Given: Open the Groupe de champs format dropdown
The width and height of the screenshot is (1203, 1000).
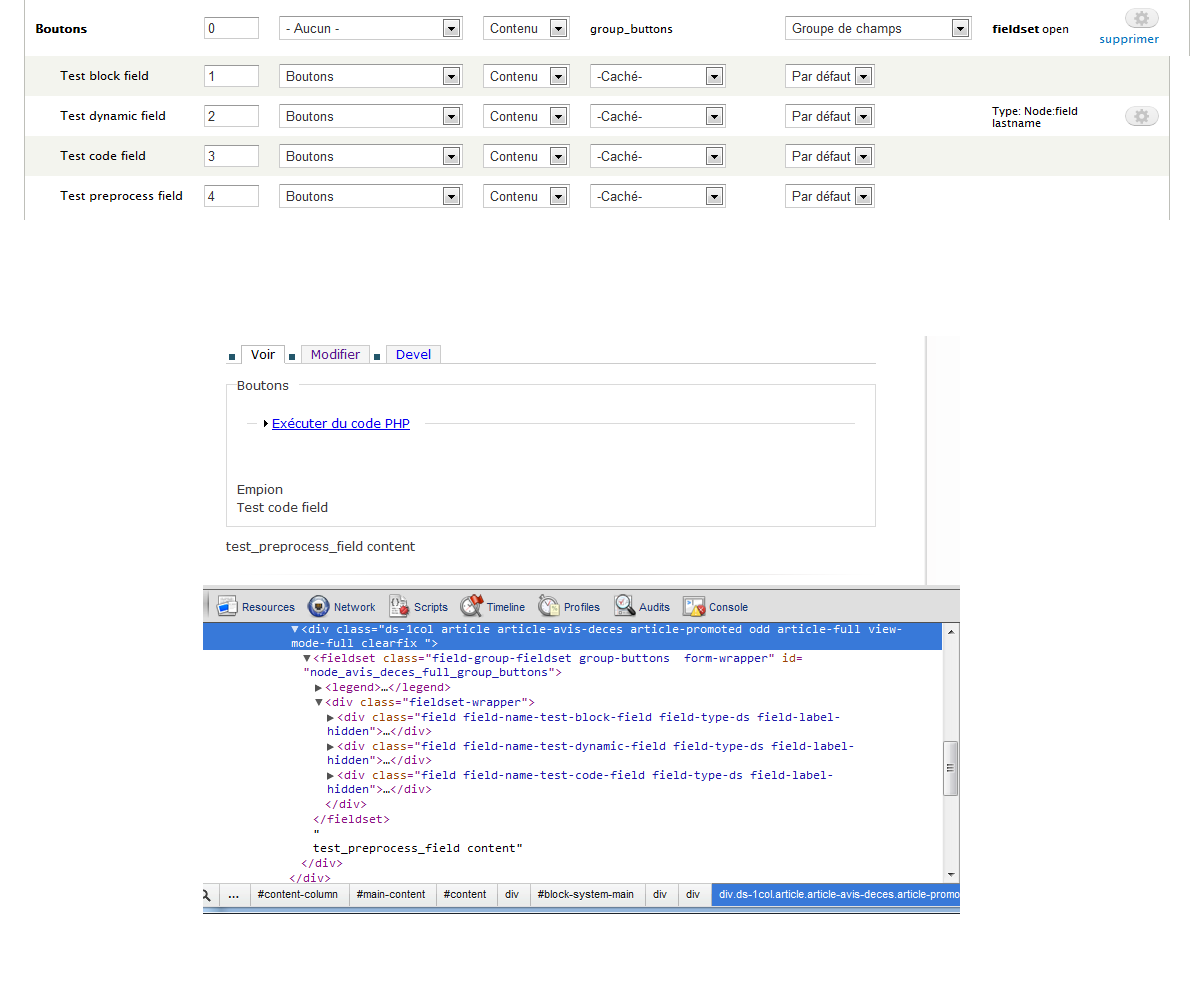Looking at the screenshot, I should coord(878,29).
